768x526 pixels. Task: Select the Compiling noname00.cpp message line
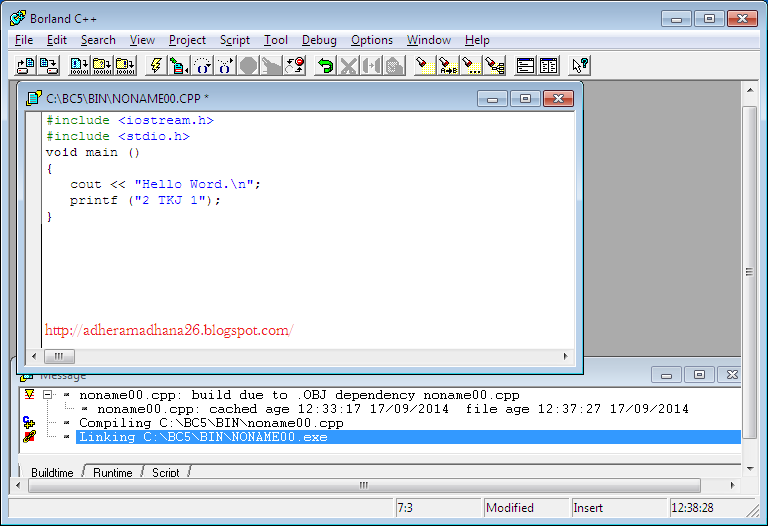coord(211,423)
